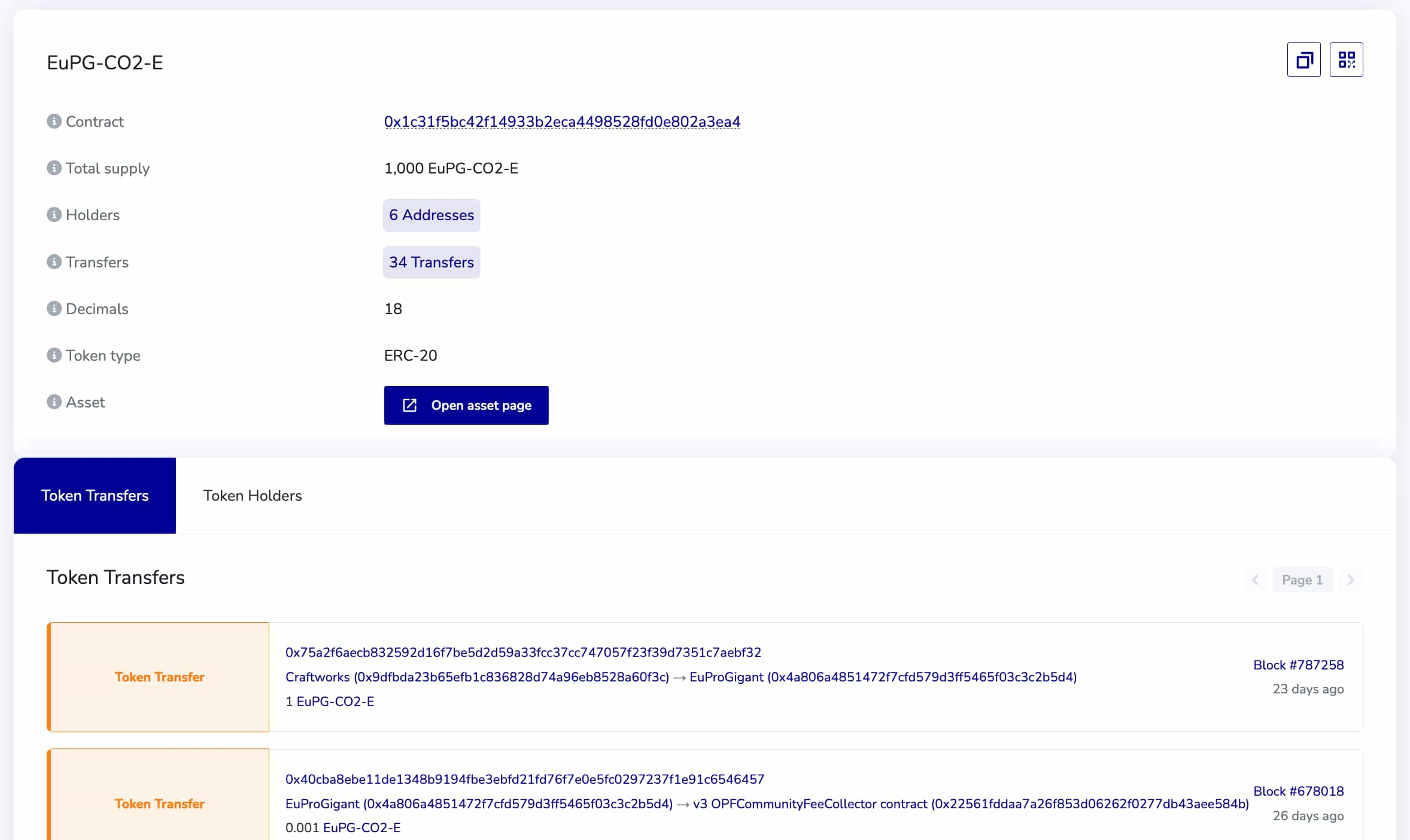Open the 34 Transfers link
Screen dimensions: 1410x840
pyautogui.click(x=431, y=262)
